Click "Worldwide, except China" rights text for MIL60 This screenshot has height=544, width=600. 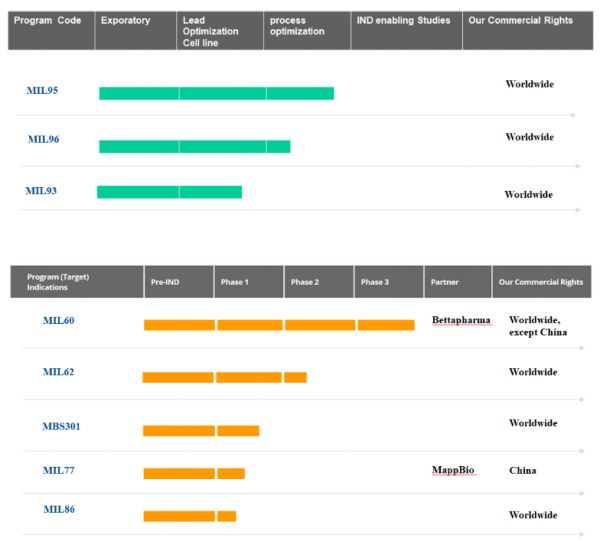538,326
